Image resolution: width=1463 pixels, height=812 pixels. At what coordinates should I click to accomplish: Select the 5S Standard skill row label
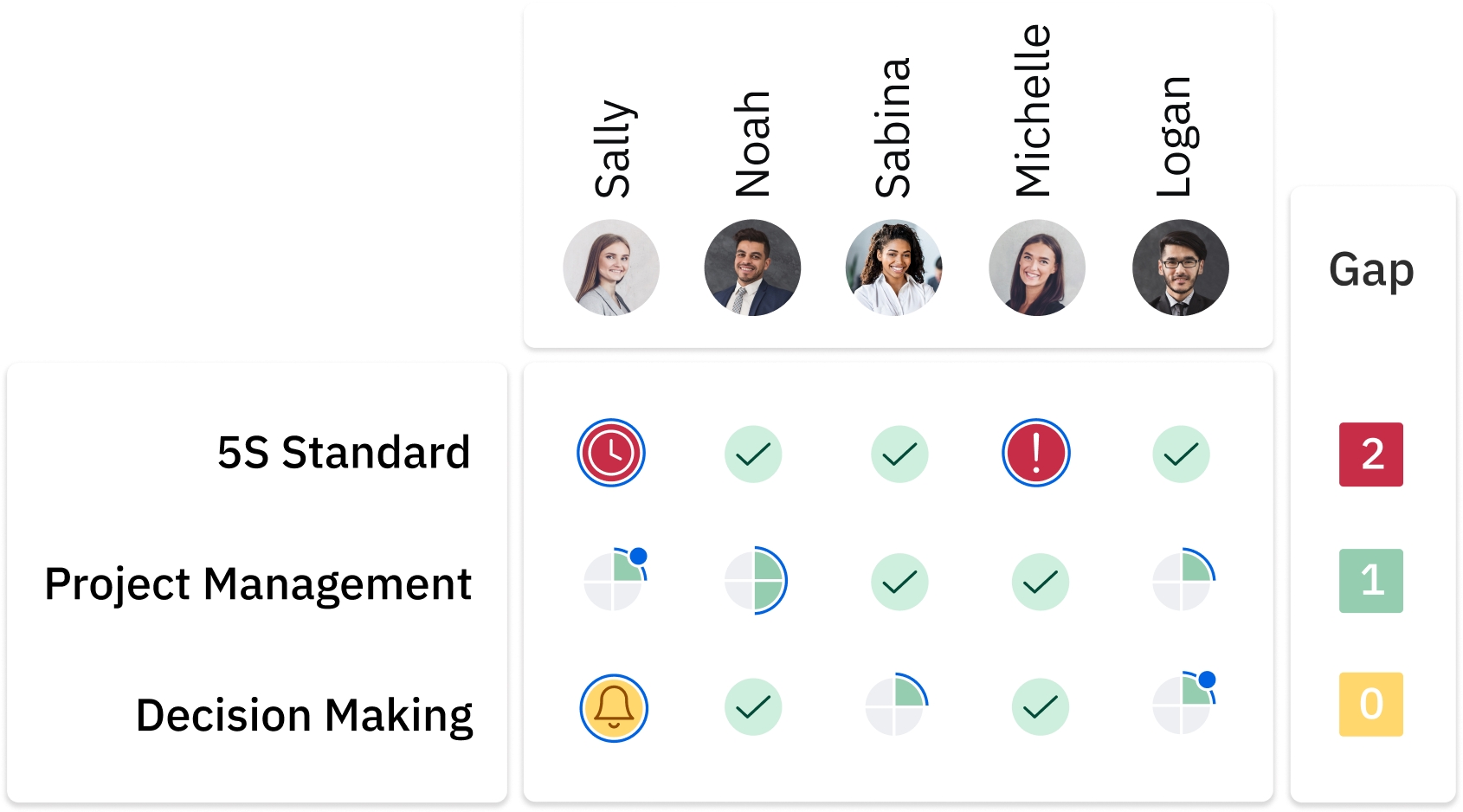click(344, 453)
